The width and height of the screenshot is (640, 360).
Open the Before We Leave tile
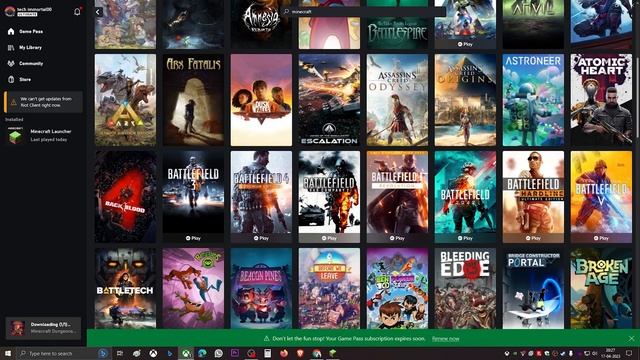coord(329,289)
